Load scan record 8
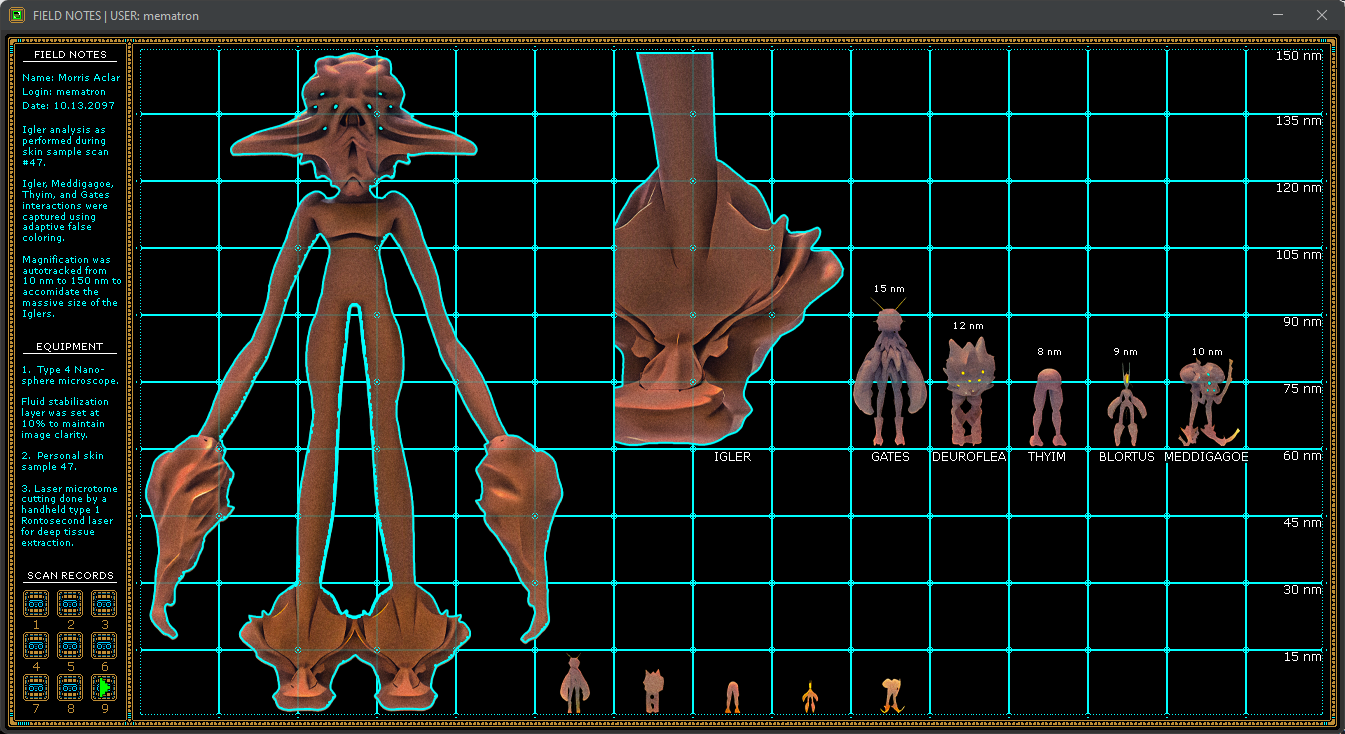The image size is (1345, 734). (x=70, y=687)
